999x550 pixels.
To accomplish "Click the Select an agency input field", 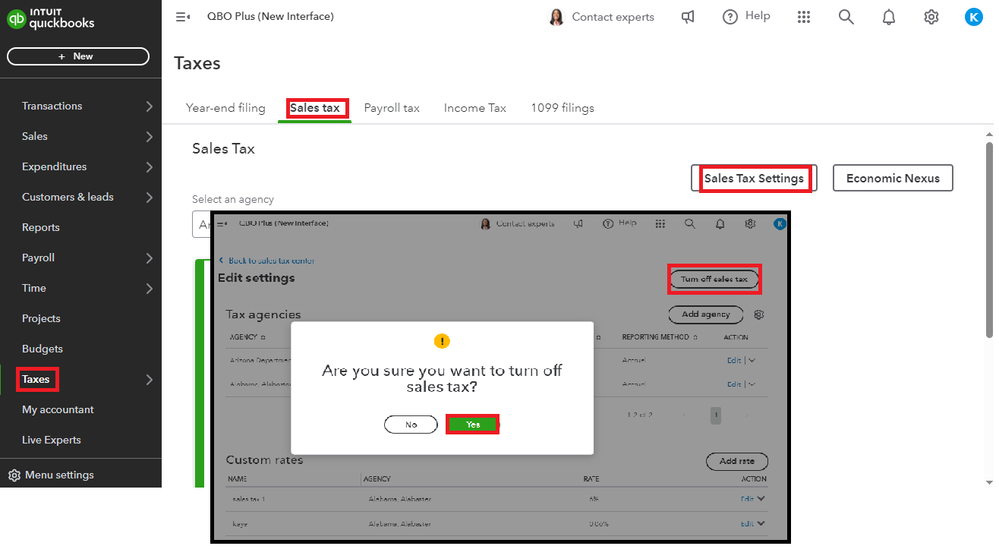I will click(201, 224).
